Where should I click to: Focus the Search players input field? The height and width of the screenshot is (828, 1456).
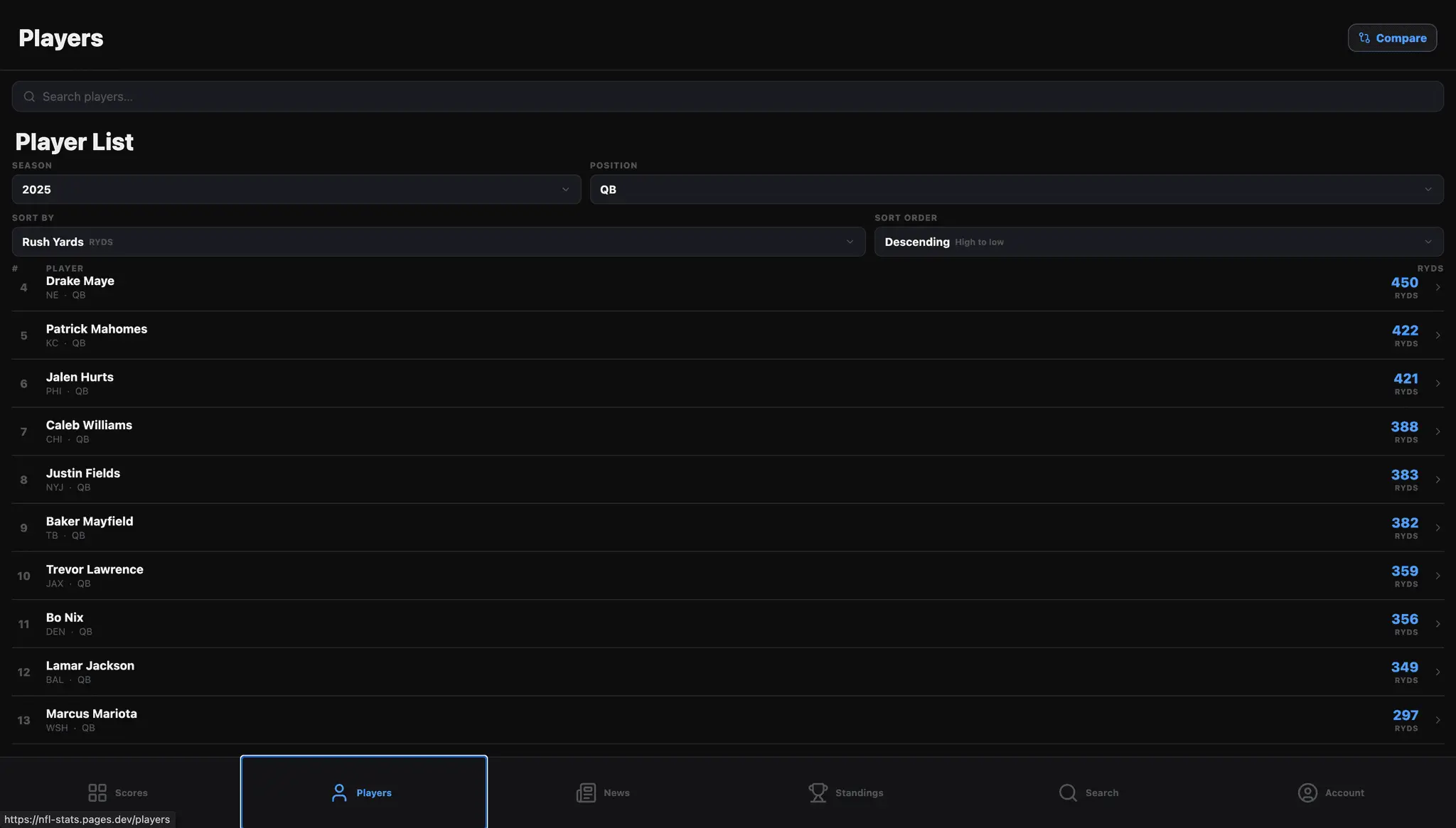point(727,97)
